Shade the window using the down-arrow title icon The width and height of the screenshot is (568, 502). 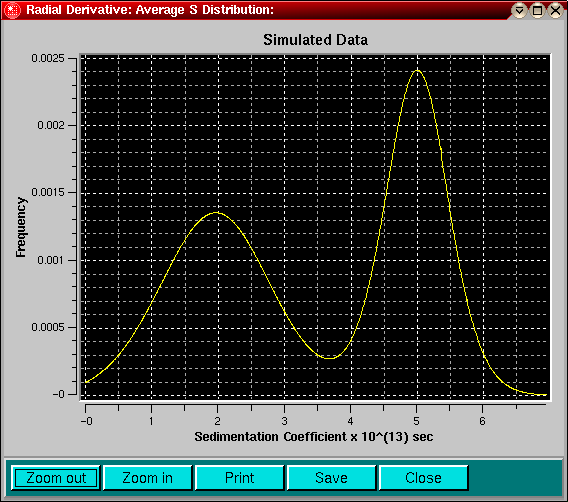pyautogui.click(x=519, y=11)
